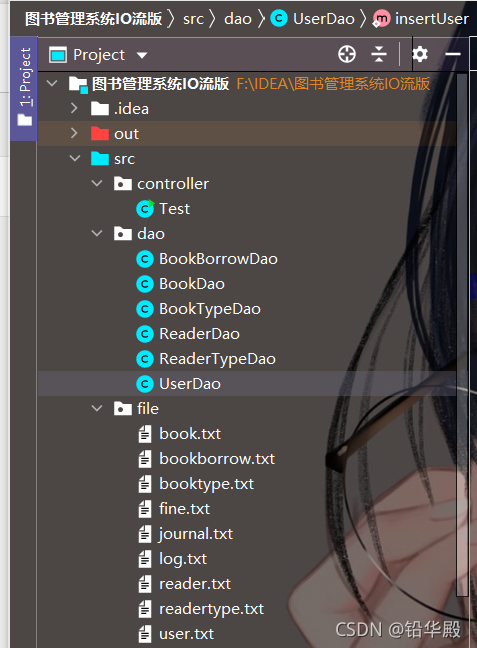Collapse the dao package arrow
The image size is (477, 648).
[97, 233]
